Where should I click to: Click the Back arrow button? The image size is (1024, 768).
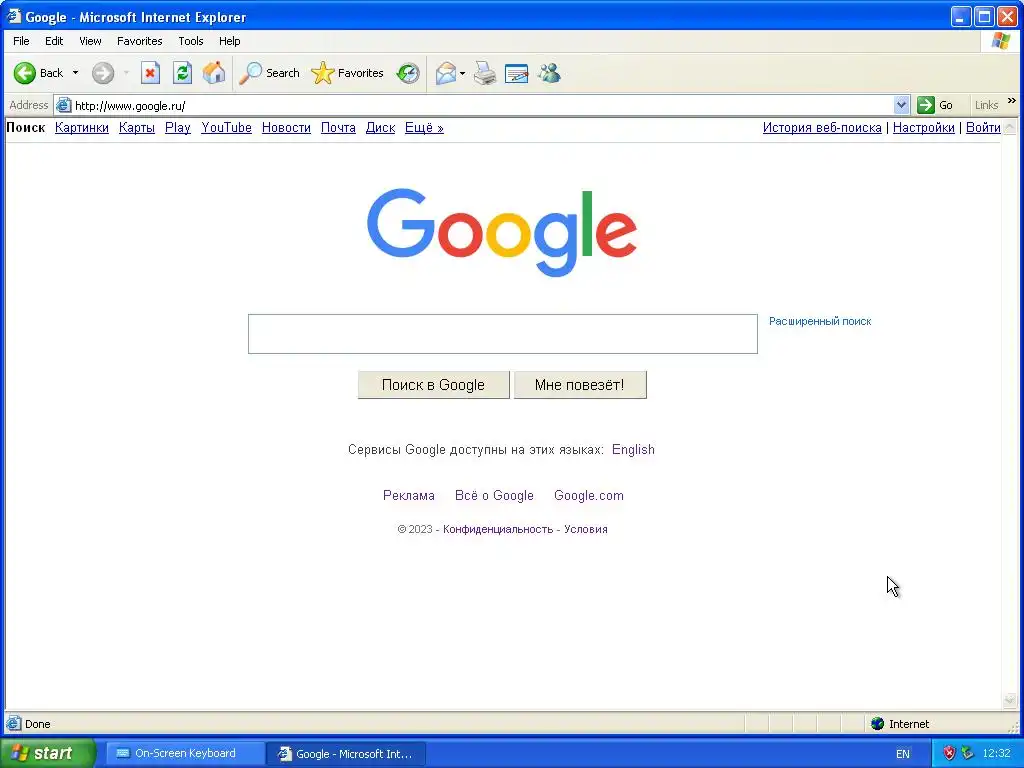click(25, 73)
